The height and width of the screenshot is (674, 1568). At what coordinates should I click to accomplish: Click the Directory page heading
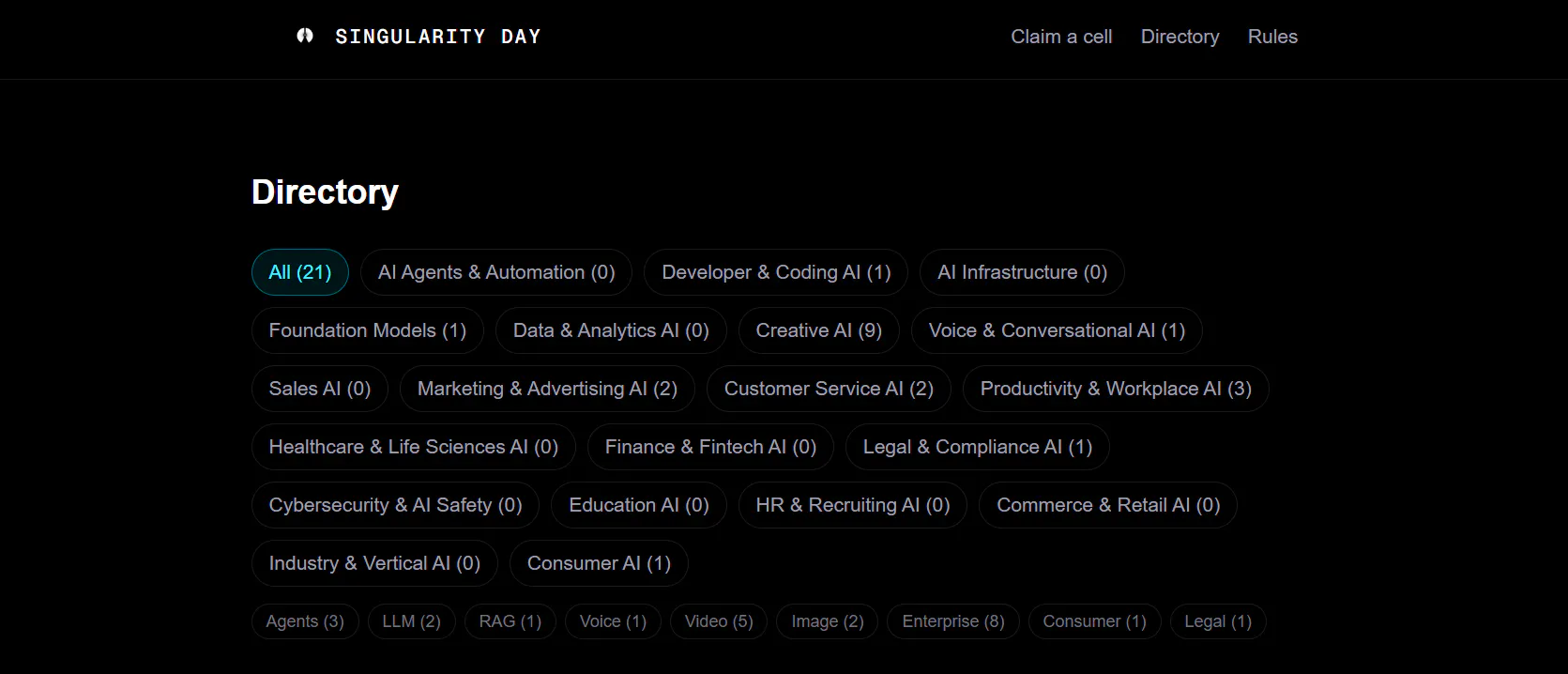point(325,192)
